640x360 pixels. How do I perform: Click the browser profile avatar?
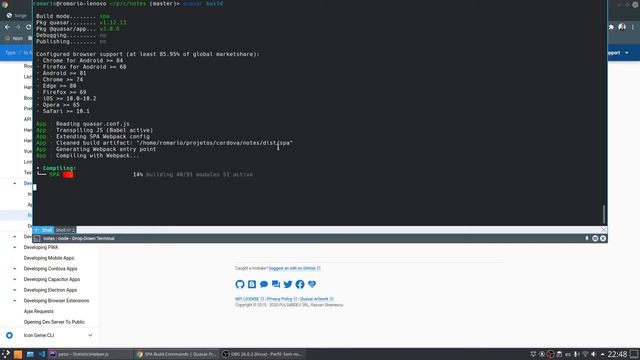click(622, 27)
